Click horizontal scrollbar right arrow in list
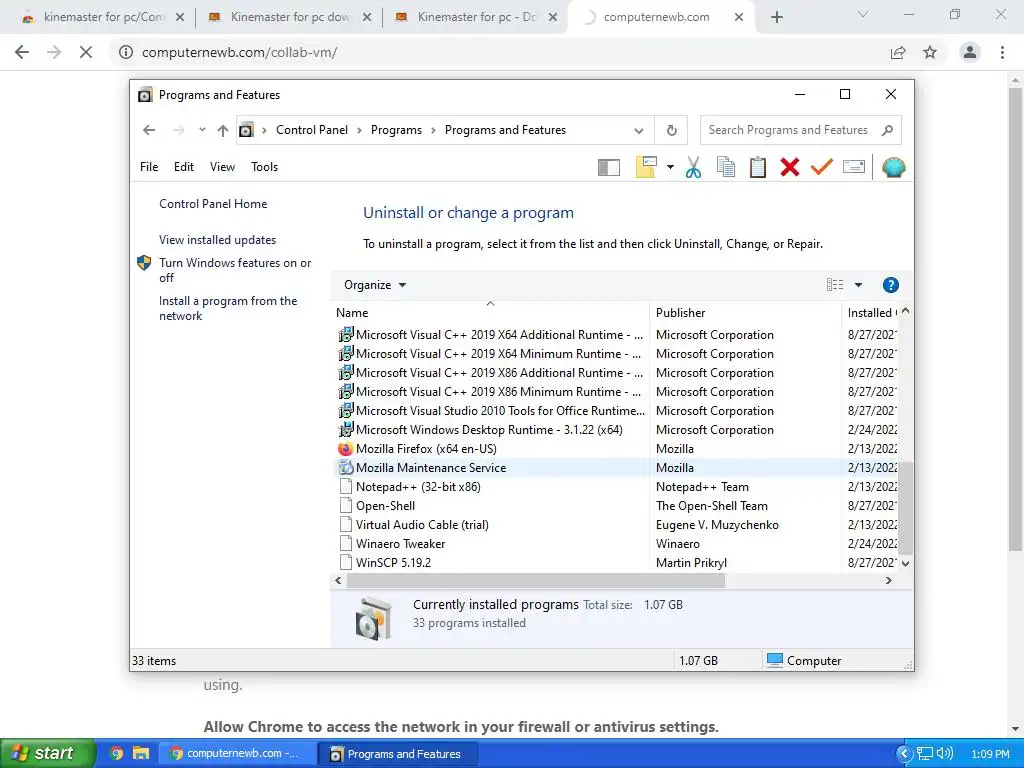Screen dimensions: 1024x768 click(888, 580)
